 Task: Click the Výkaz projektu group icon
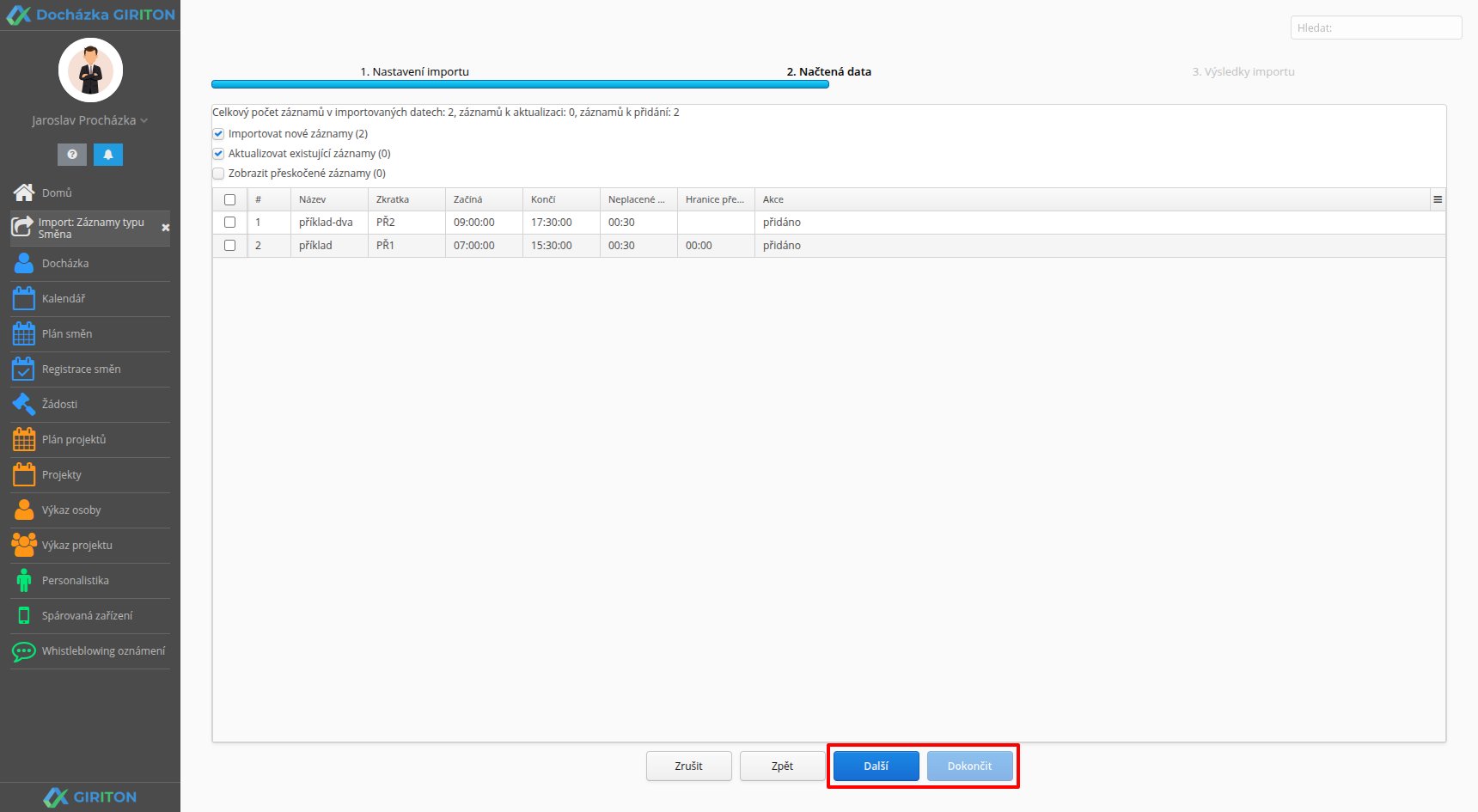pos(24,545)
